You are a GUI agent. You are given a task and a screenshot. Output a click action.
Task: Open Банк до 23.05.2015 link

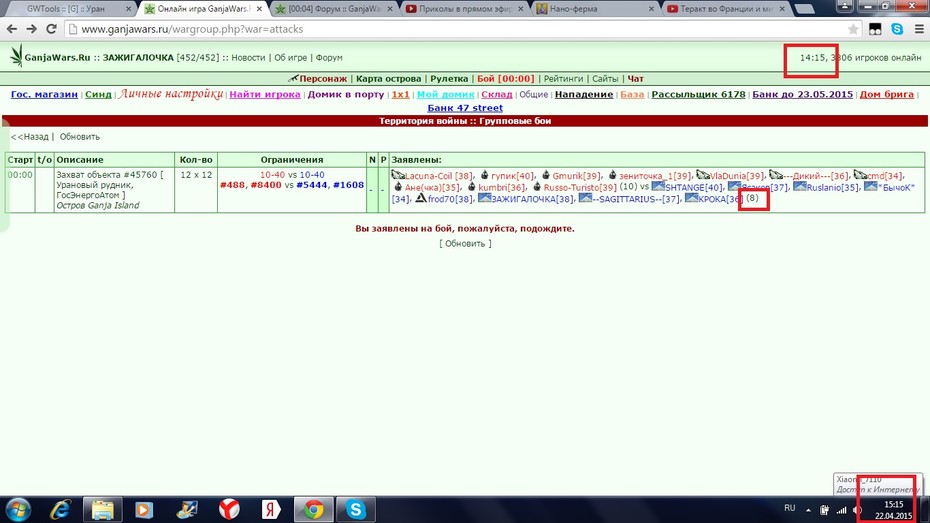click(x=802, y=94)
